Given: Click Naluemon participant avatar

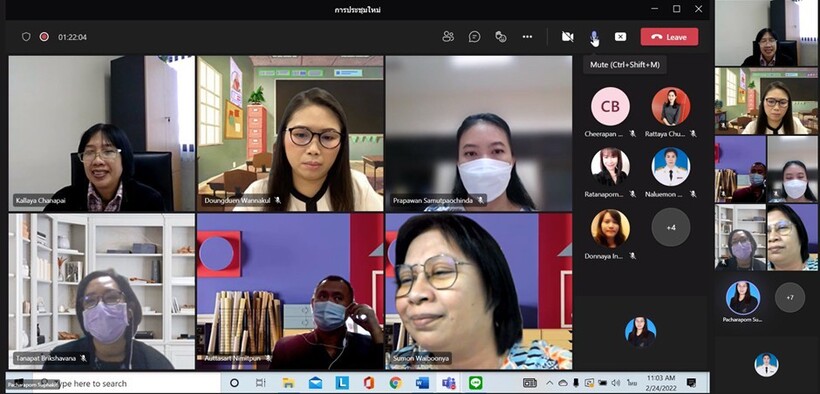Looking at the screenshot, I should (x=671, y=167).
